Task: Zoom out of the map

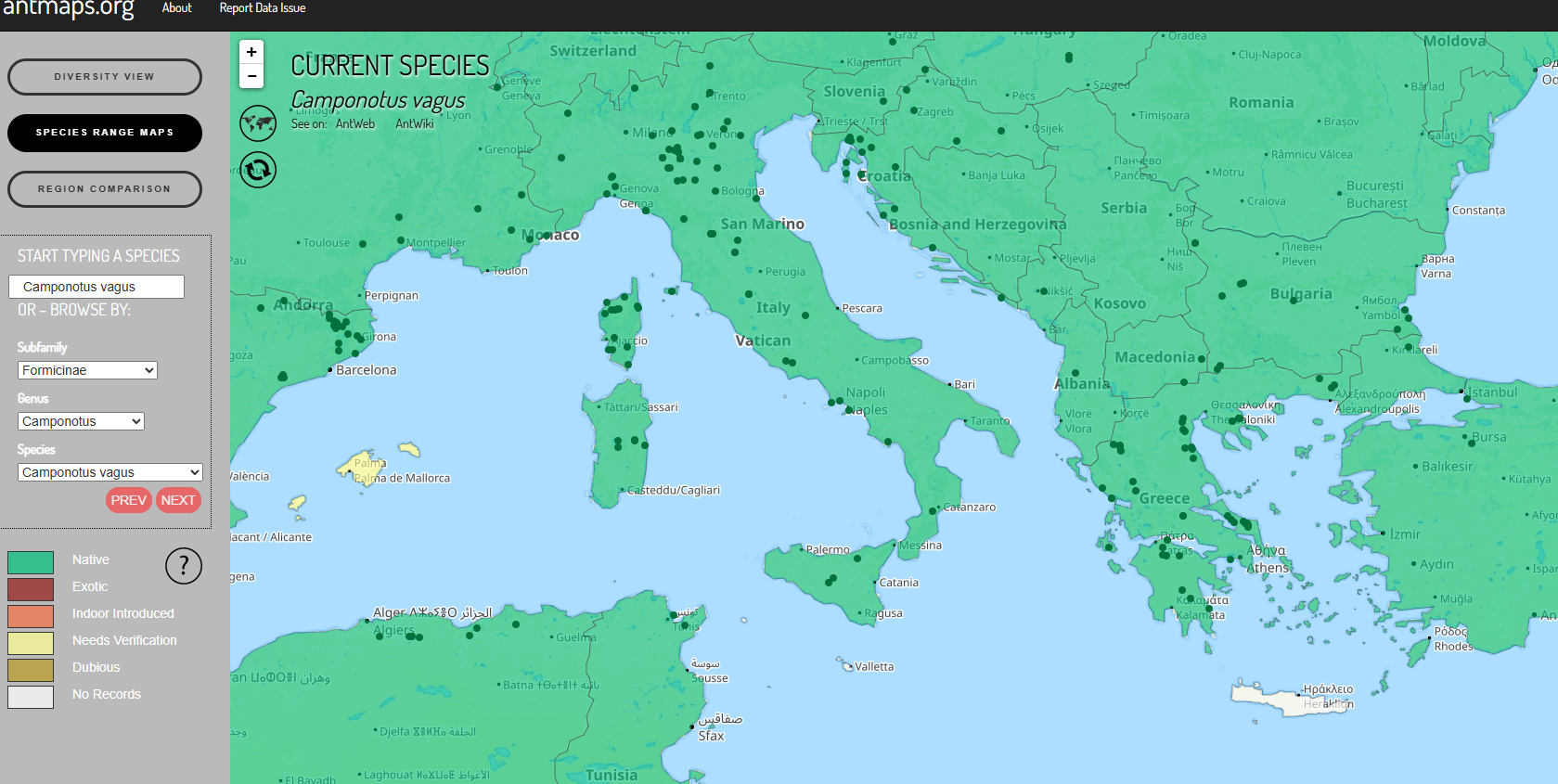Action: (251, 76)
